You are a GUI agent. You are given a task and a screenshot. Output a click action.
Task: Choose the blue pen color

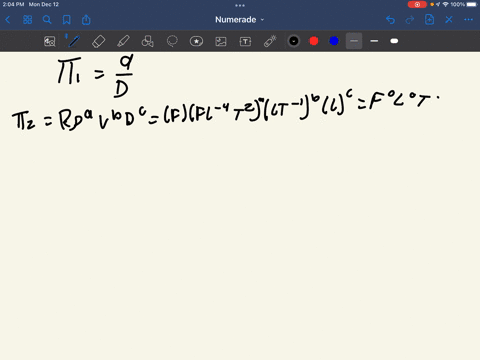point(334,41)
